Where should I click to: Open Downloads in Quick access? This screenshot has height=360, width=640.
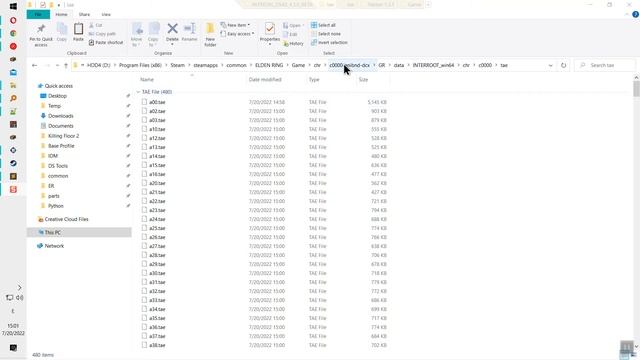pos(61,116)
